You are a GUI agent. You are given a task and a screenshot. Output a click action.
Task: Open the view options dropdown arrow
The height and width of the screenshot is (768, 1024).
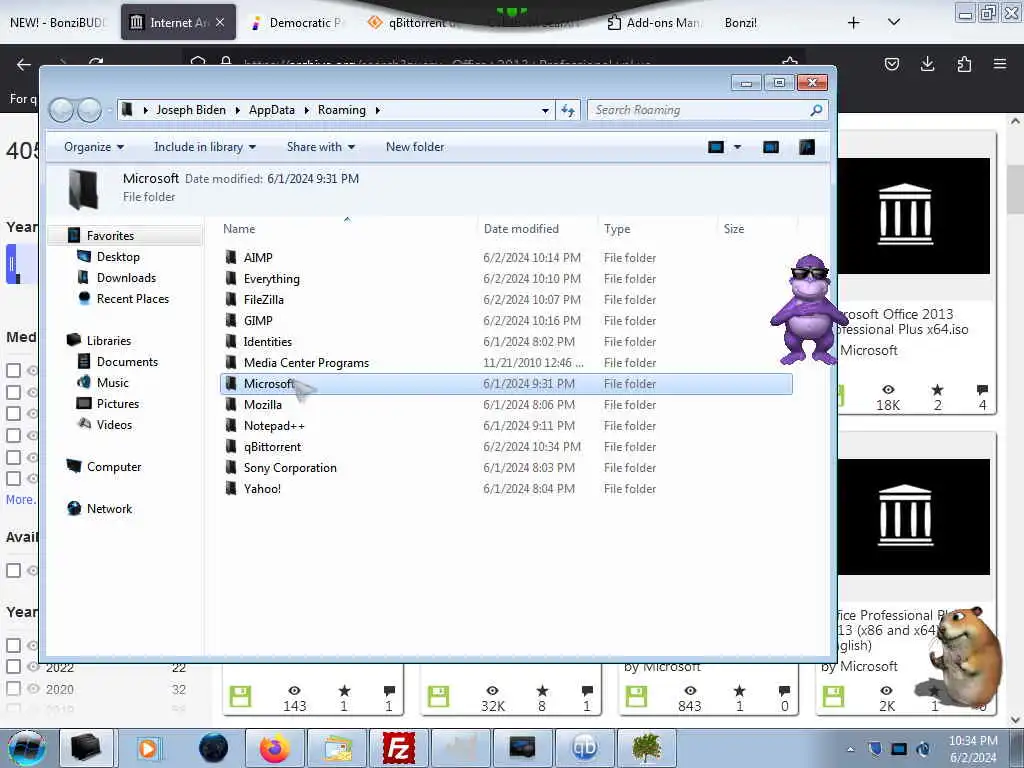(737, 147)
